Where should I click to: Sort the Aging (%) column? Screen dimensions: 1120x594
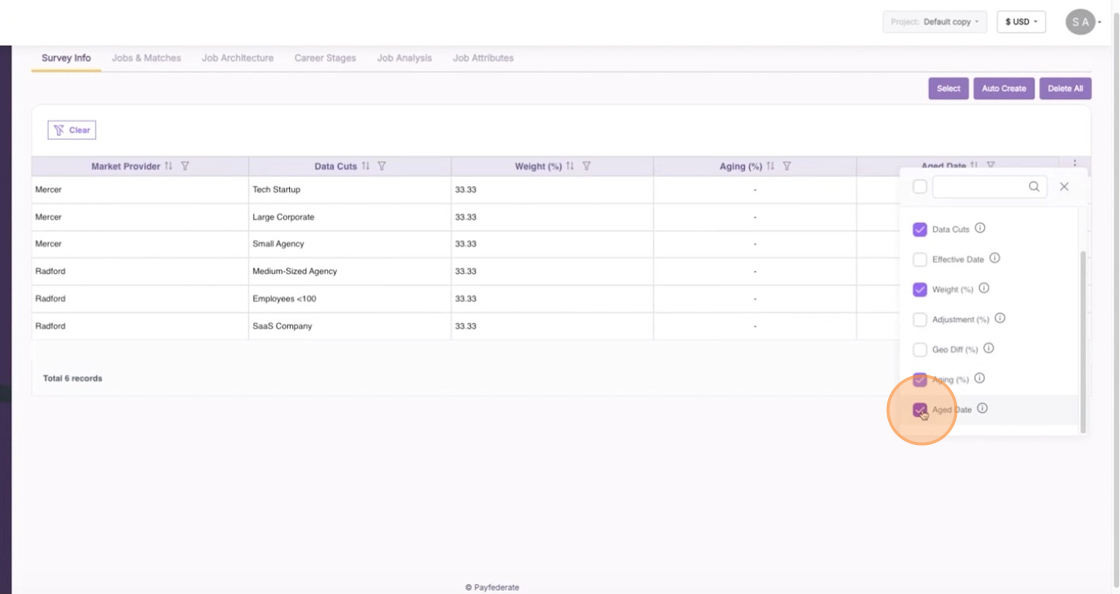[x=770, y=166]
